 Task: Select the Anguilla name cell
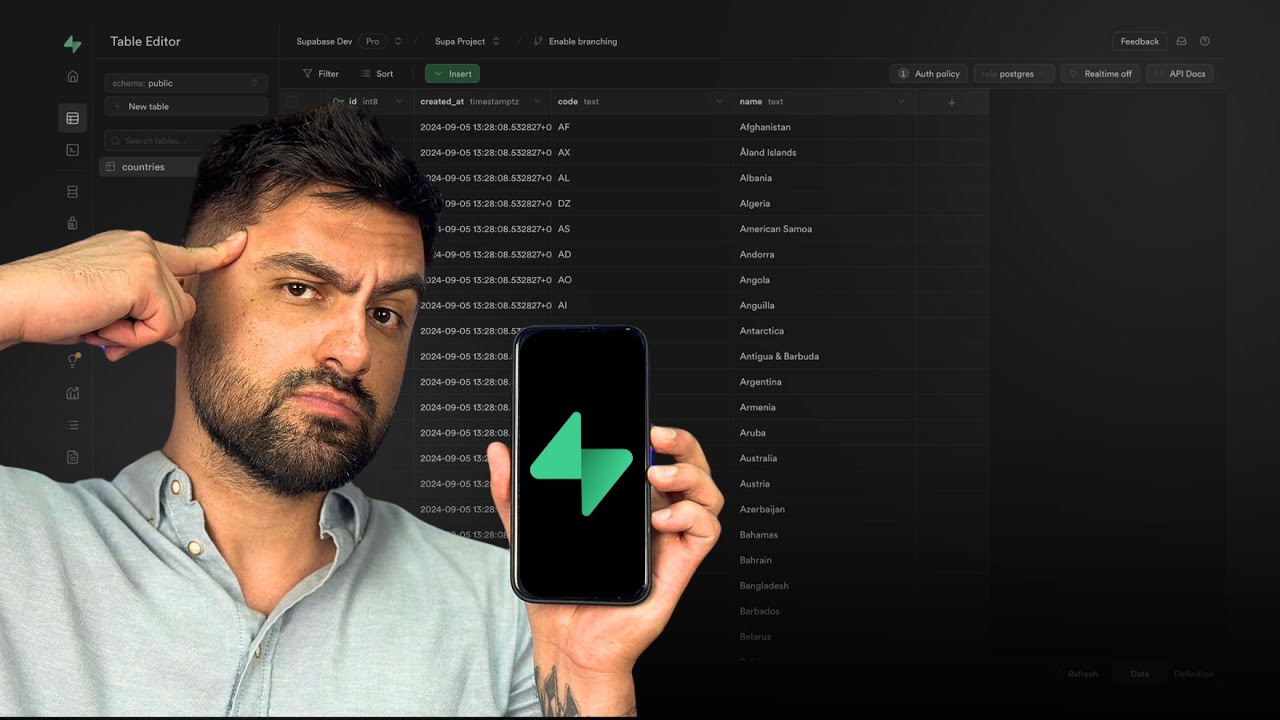click(x=824, y=306)
